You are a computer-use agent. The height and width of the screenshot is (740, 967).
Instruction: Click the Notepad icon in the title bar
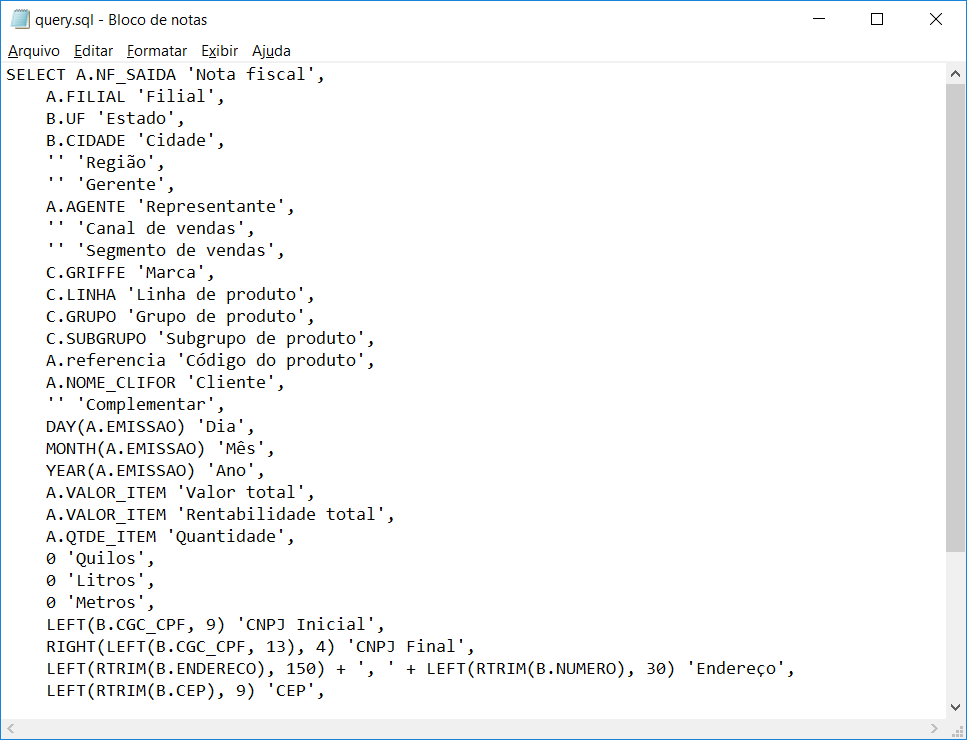point(21,19)
